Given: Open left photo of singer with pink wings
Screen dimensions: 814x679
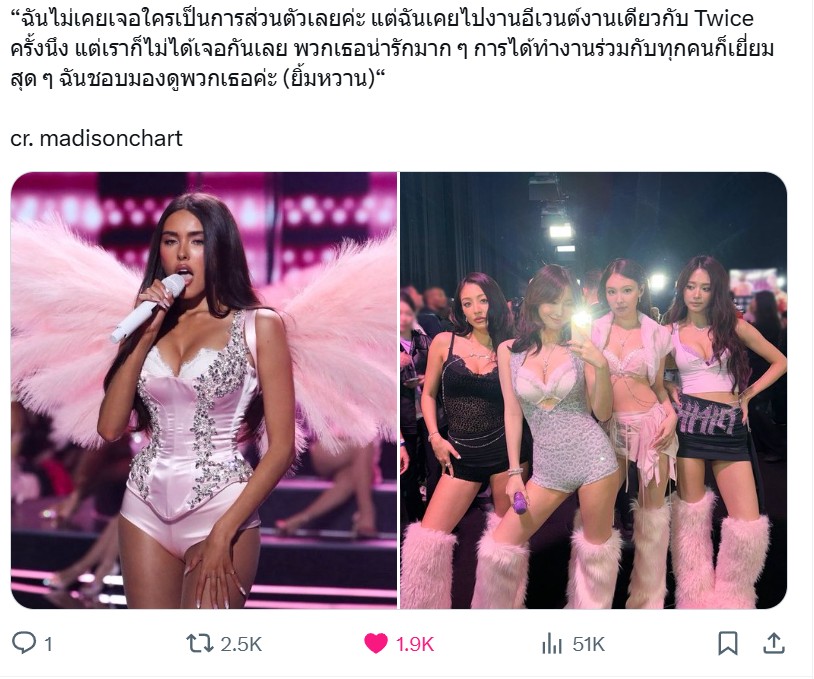Looking at the screenshot, I should [x=204, y=390].
